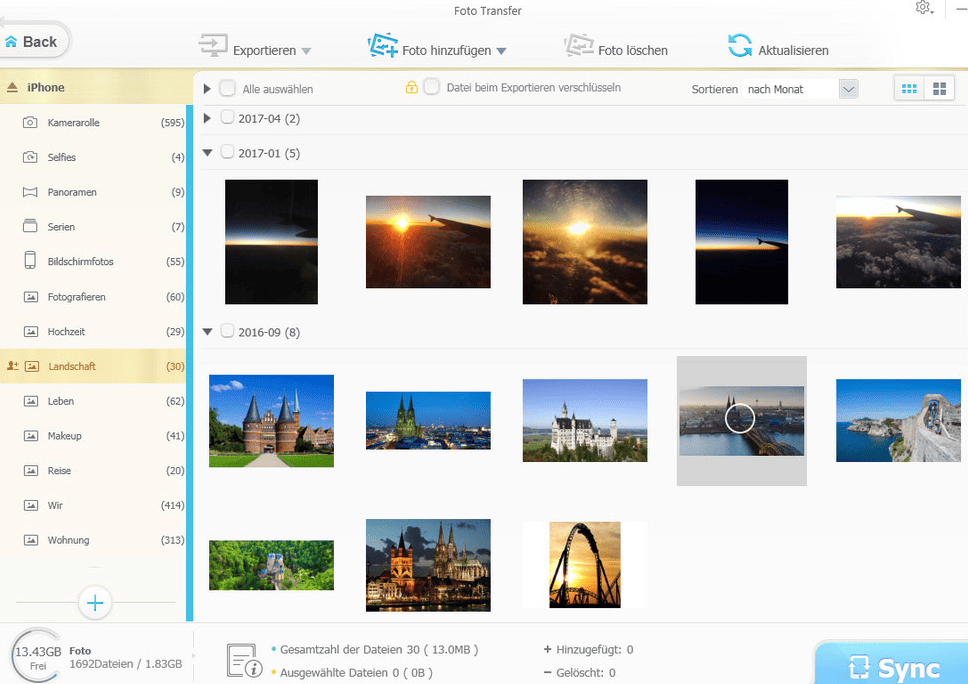Click the Foto löschen icon
This screenshot has height=684, width=968.
coord(579,48)
